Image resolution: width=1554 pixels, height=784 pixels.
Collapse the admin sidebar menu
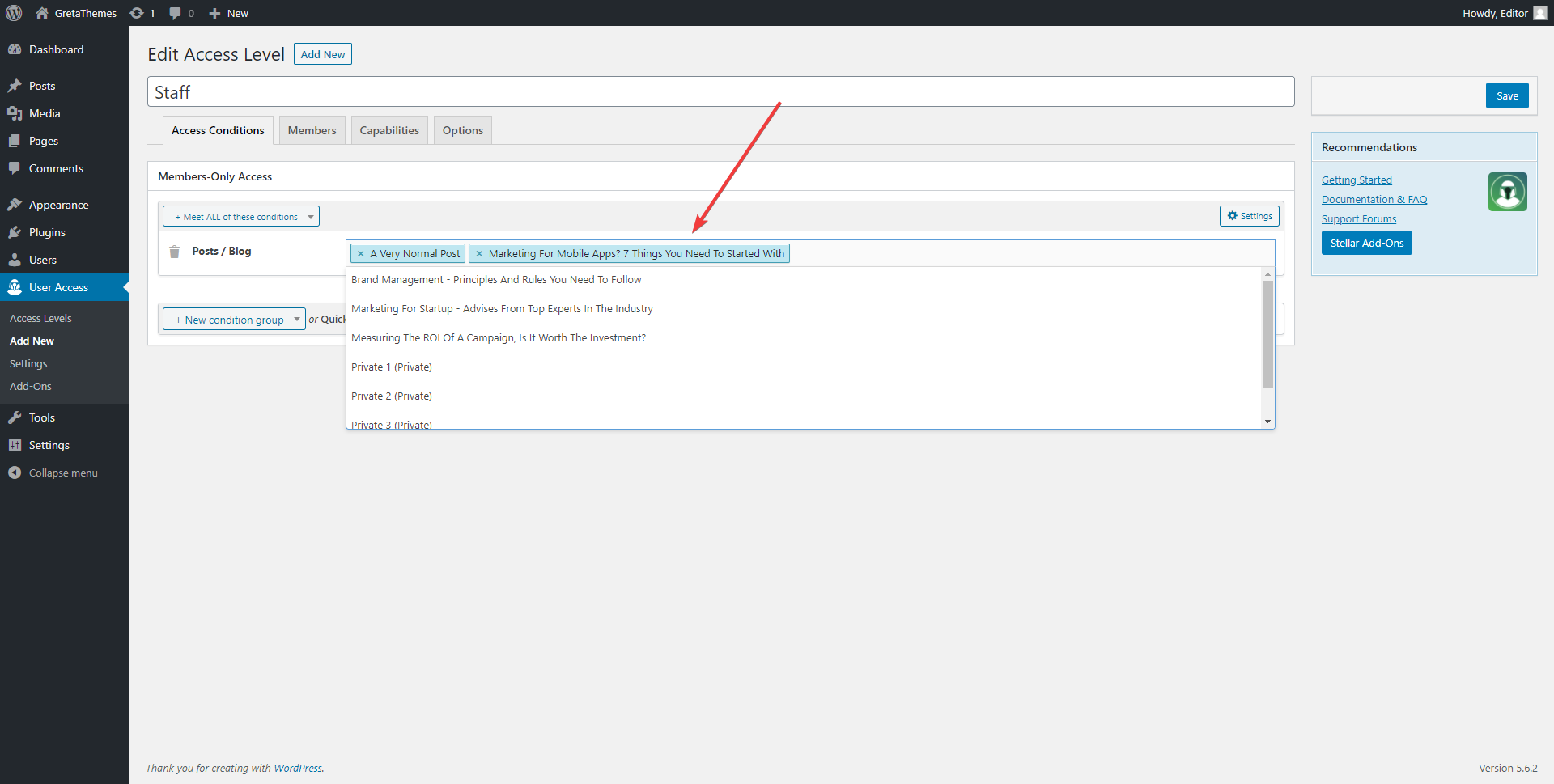[65, 473]
